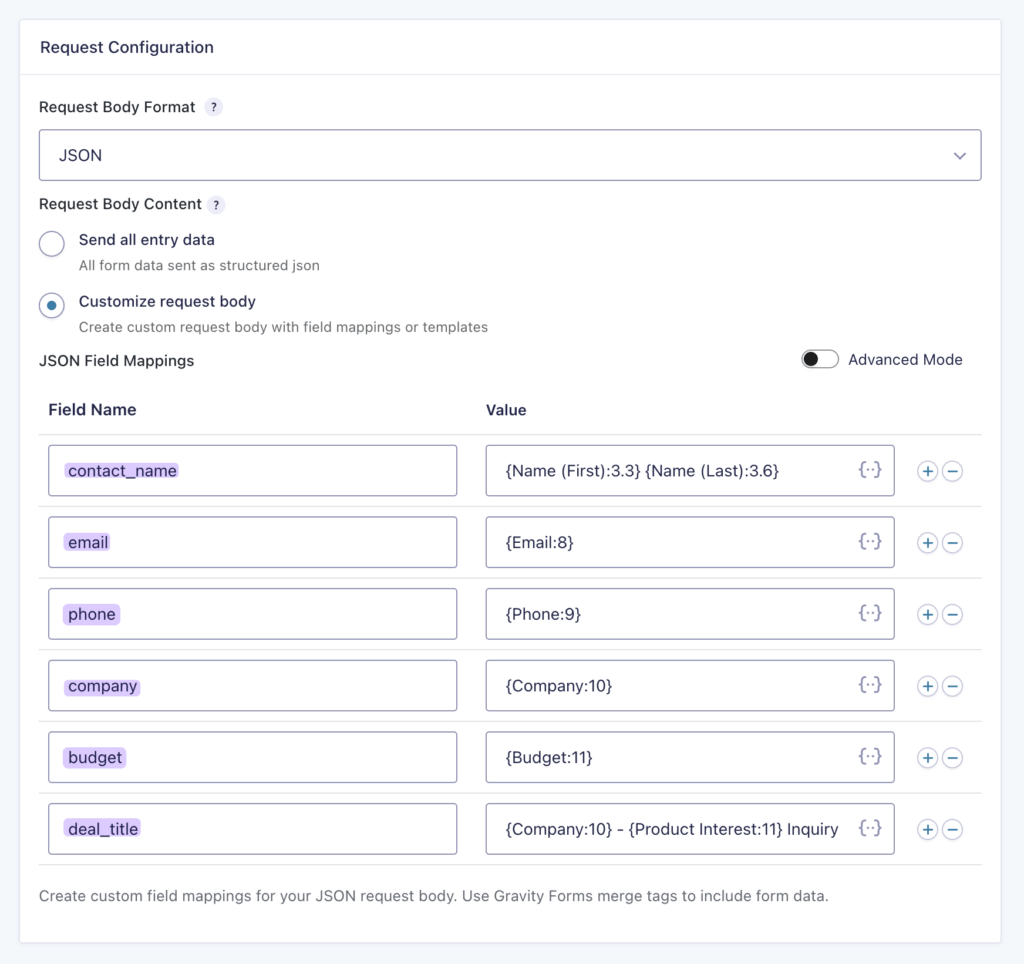This screenshot has height=964, width=1024.
Task: Insert a merge tag into the budget value
Action: (869, 757)
